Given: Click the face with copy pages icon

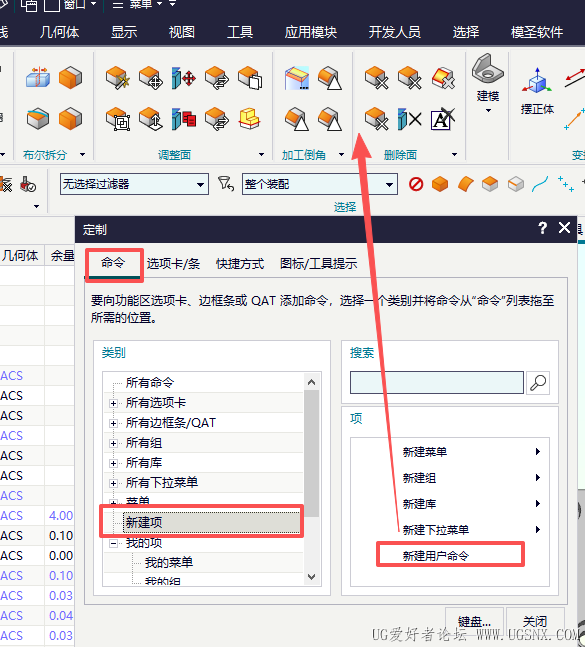Looking at the screenshot, I should click(x=250, y=78).
